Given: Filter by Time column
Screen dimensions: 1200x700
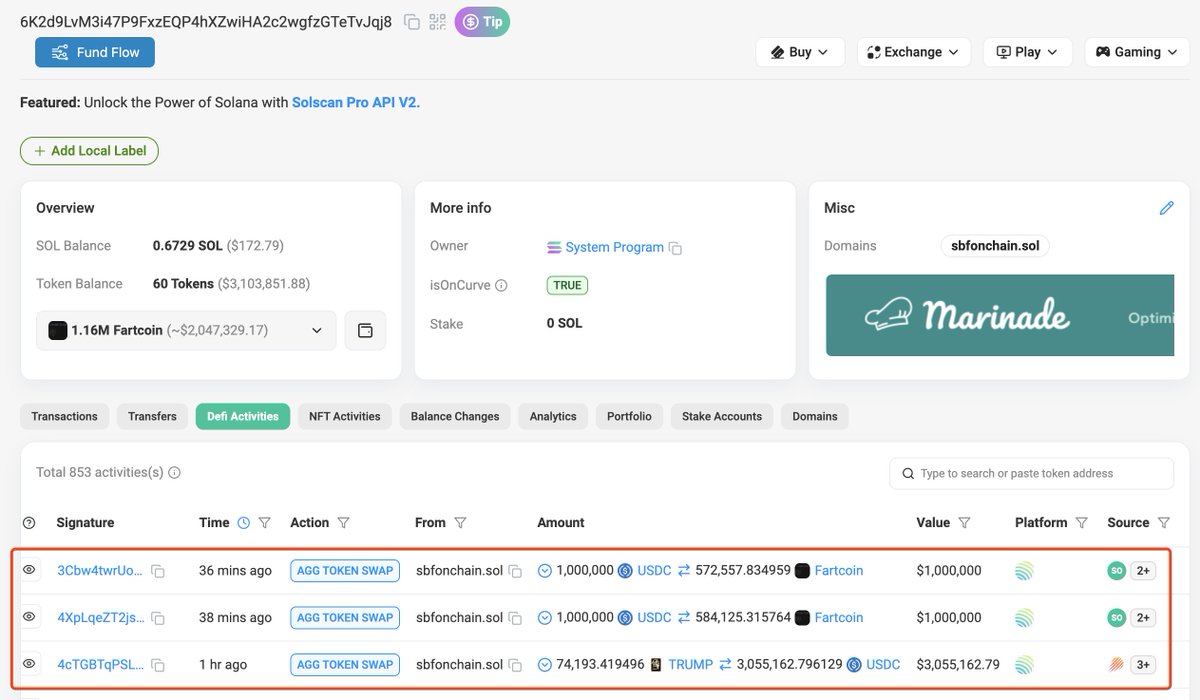Looking at the screenshot, I should click(x=265, y=523).
